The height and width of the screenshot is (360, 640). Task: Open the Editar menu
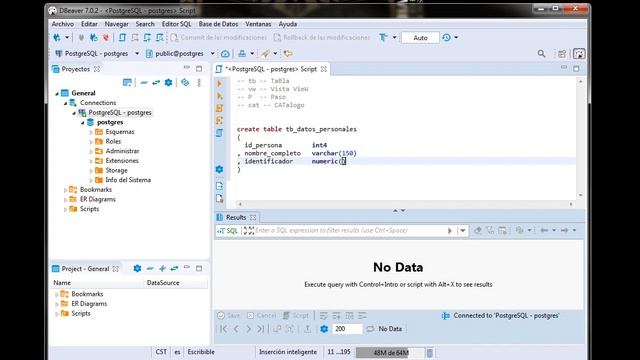pos(89,24)
